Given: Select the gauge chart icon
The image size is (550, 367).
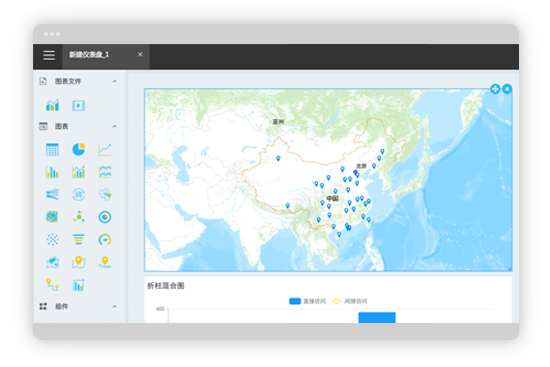Looking at the screenshot, I should 105,240.
